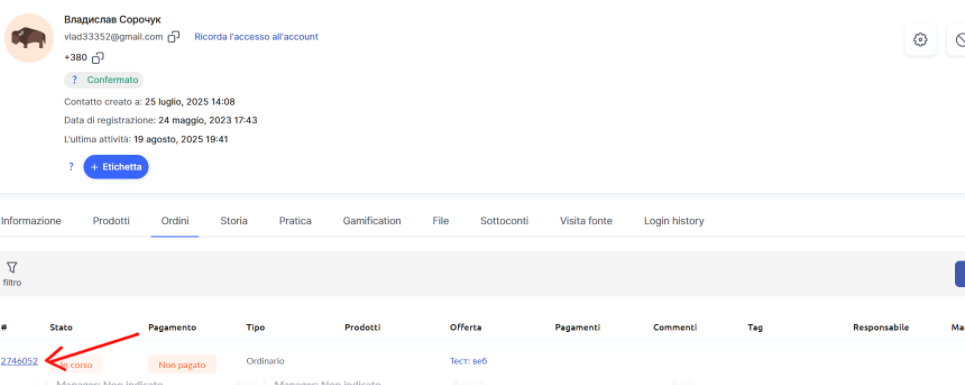This screenshot has height=385, width=965.
Task: Add a label with Etichetta button
Action: [x=116, y=167]
